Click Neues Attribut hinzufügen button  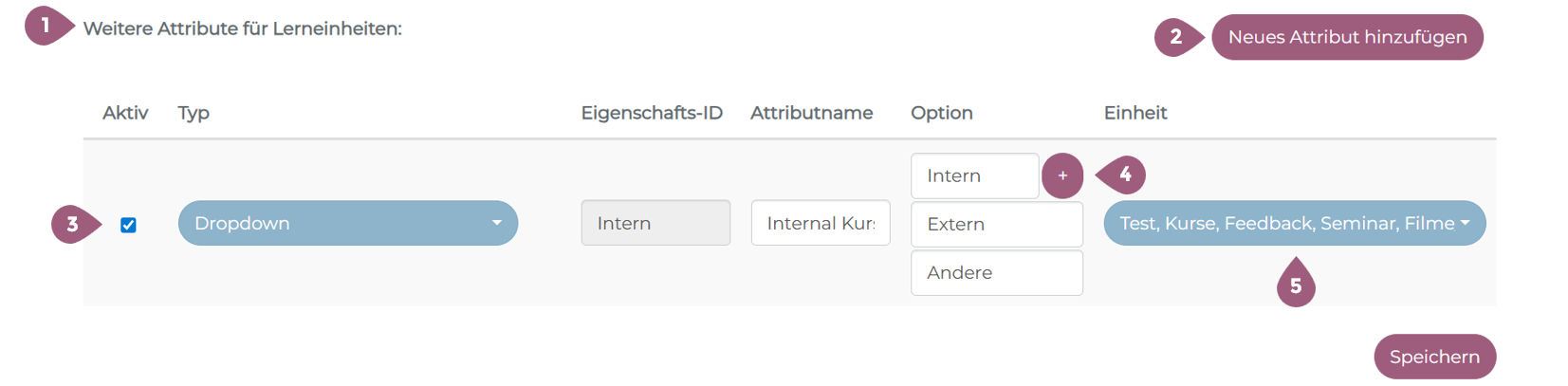(1347, 37)
